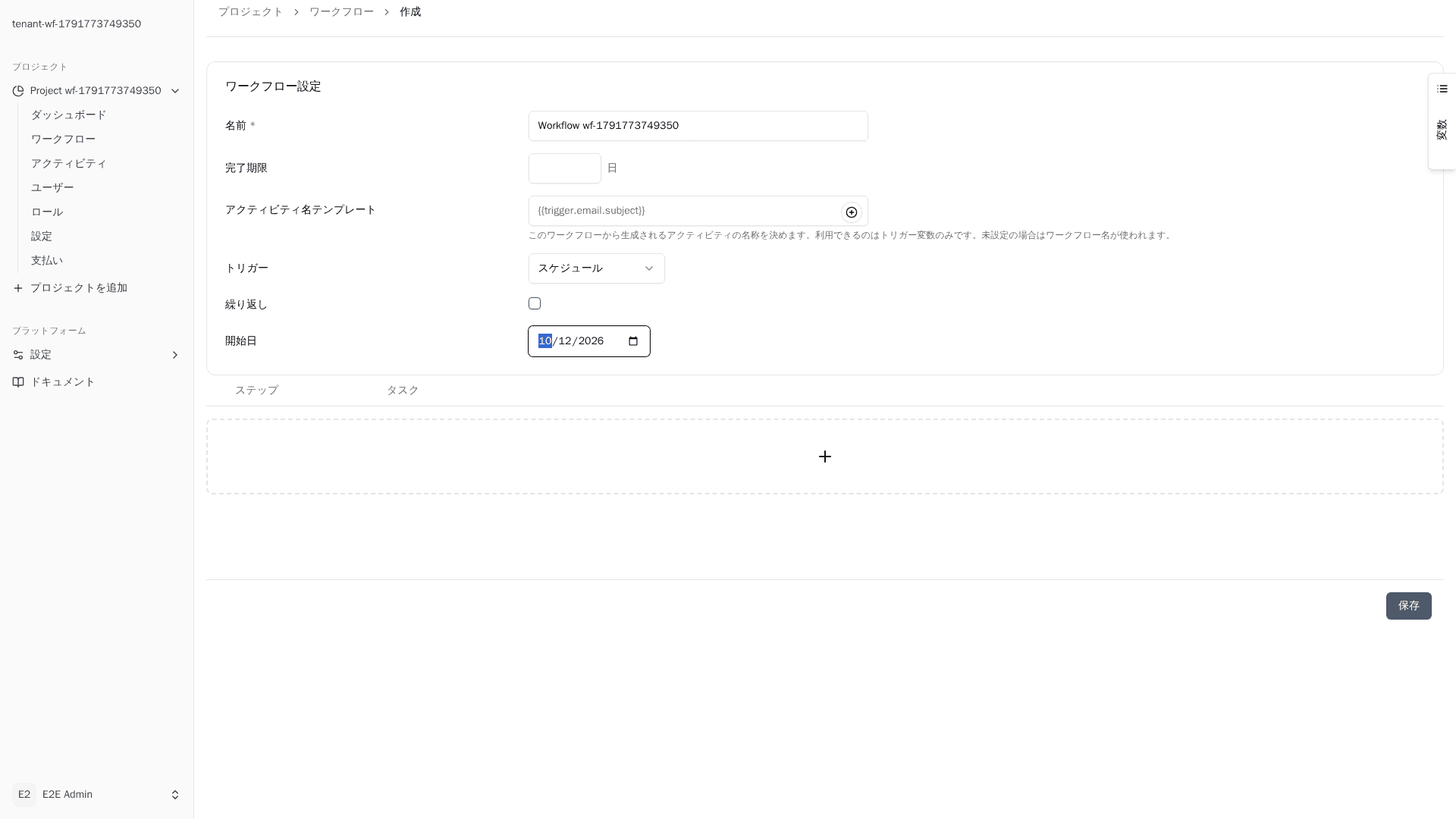Click the 完了期限 days input field
The width and height of the screenshot is (1456, 819).
coord(564,168)
